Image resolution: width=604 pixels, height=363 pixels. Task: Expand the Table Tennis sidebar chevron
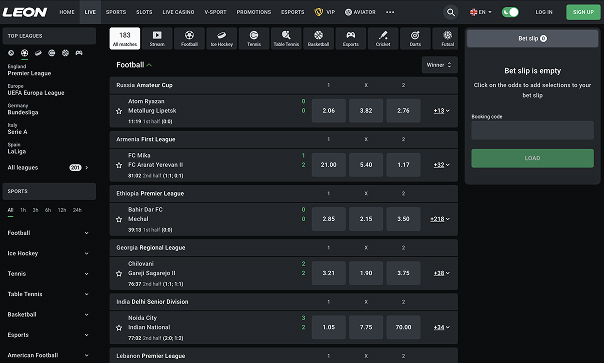pyautogui.click(x=87, y=294)
